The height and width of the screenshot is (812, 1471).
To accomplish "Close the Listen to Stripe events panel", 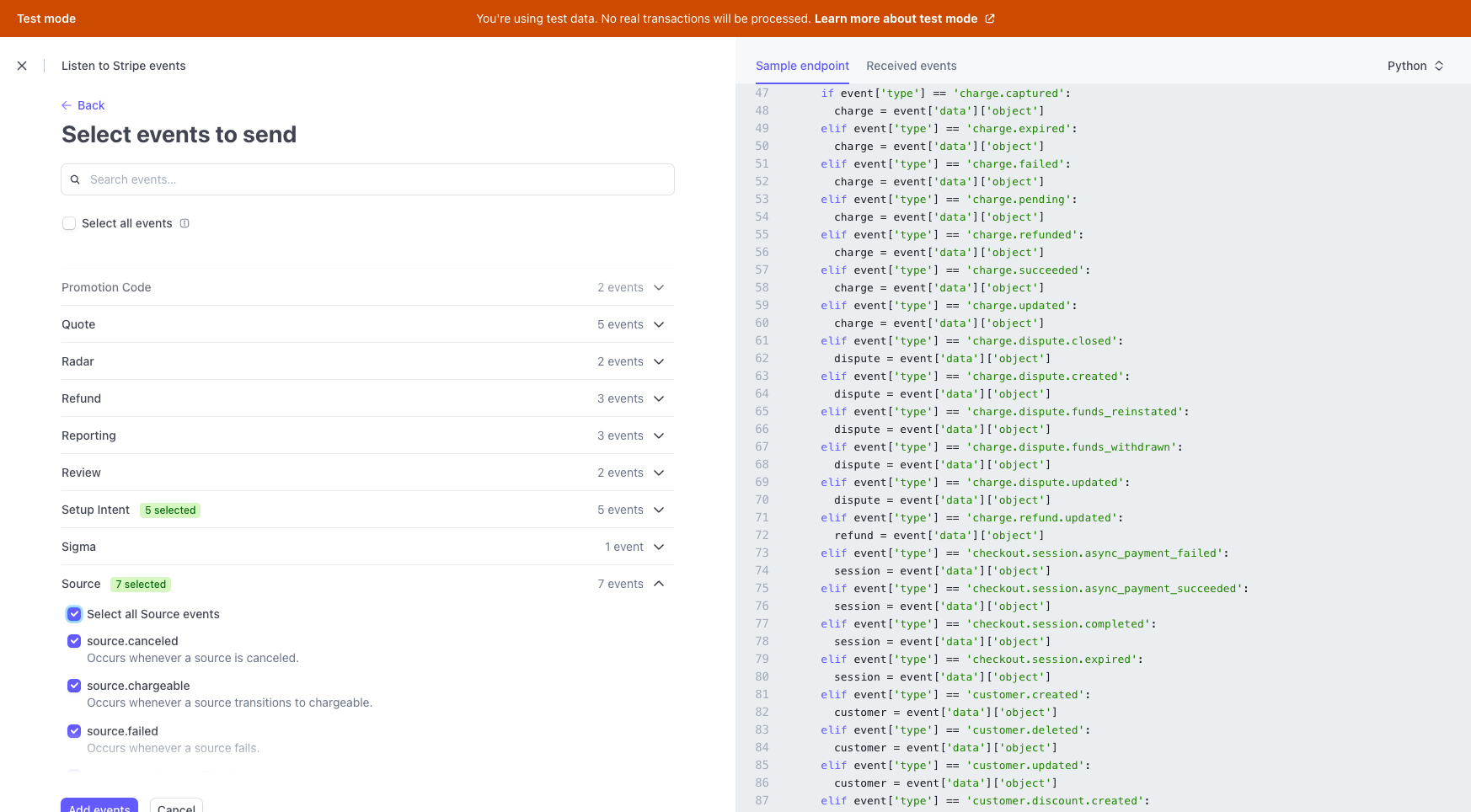I will pos(22,66).
